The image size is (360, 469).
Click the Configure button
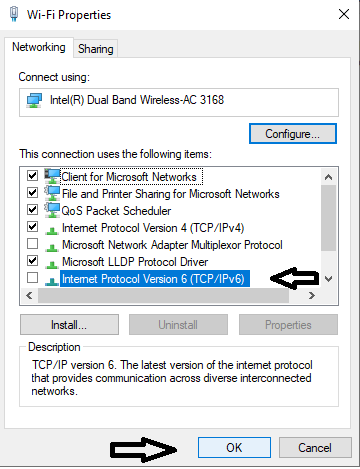(293, 134)
